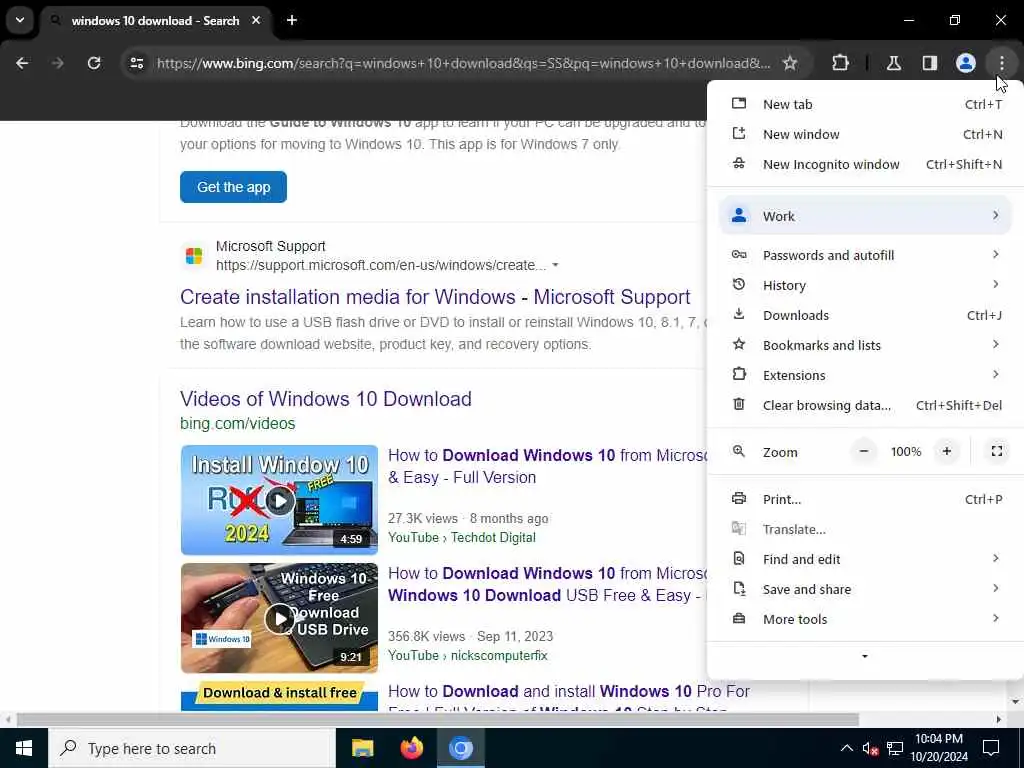
Task: Open Chrome Labs flask icon
Action: coord(894,63)
